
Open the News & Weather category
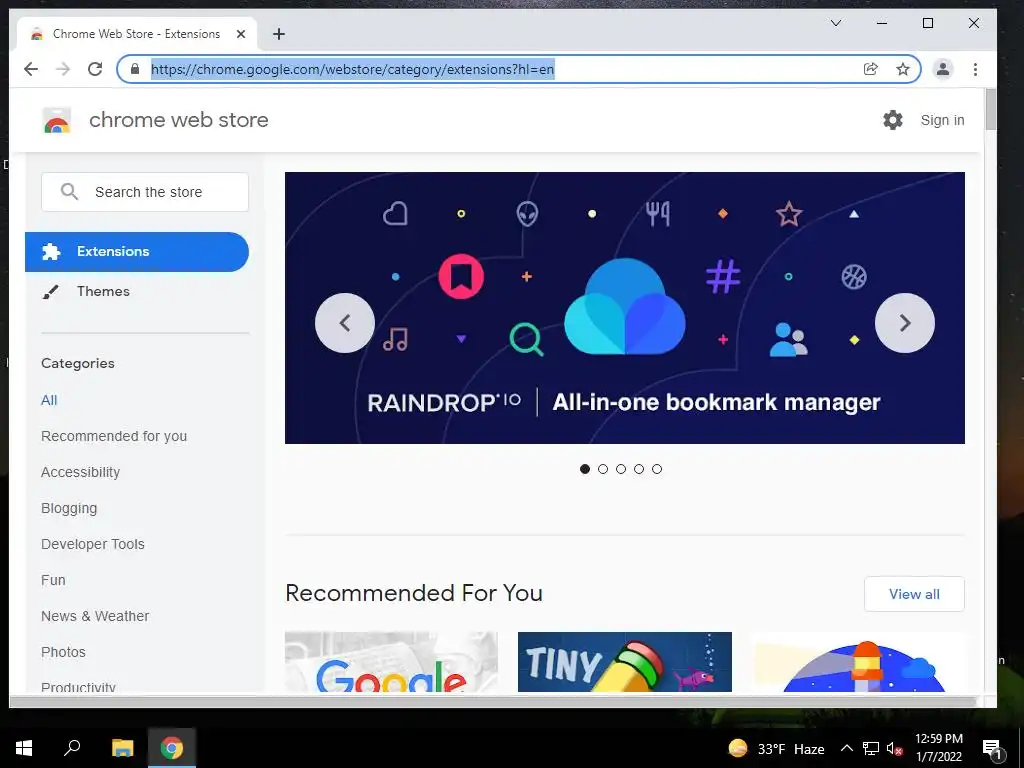coord(95,616)
